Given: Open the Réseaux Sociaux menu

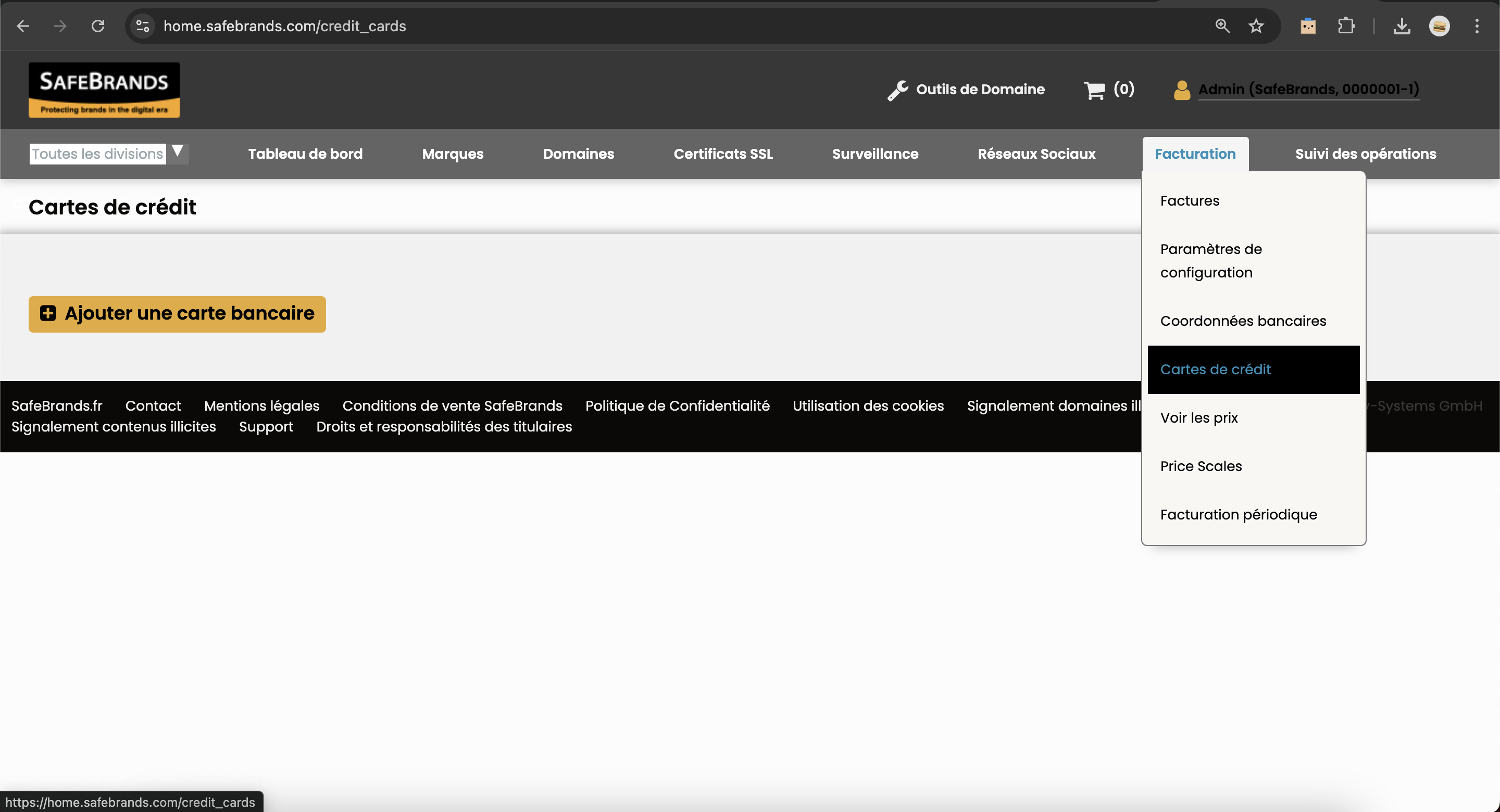Looking at the screenshot, I should point(1036,154).
